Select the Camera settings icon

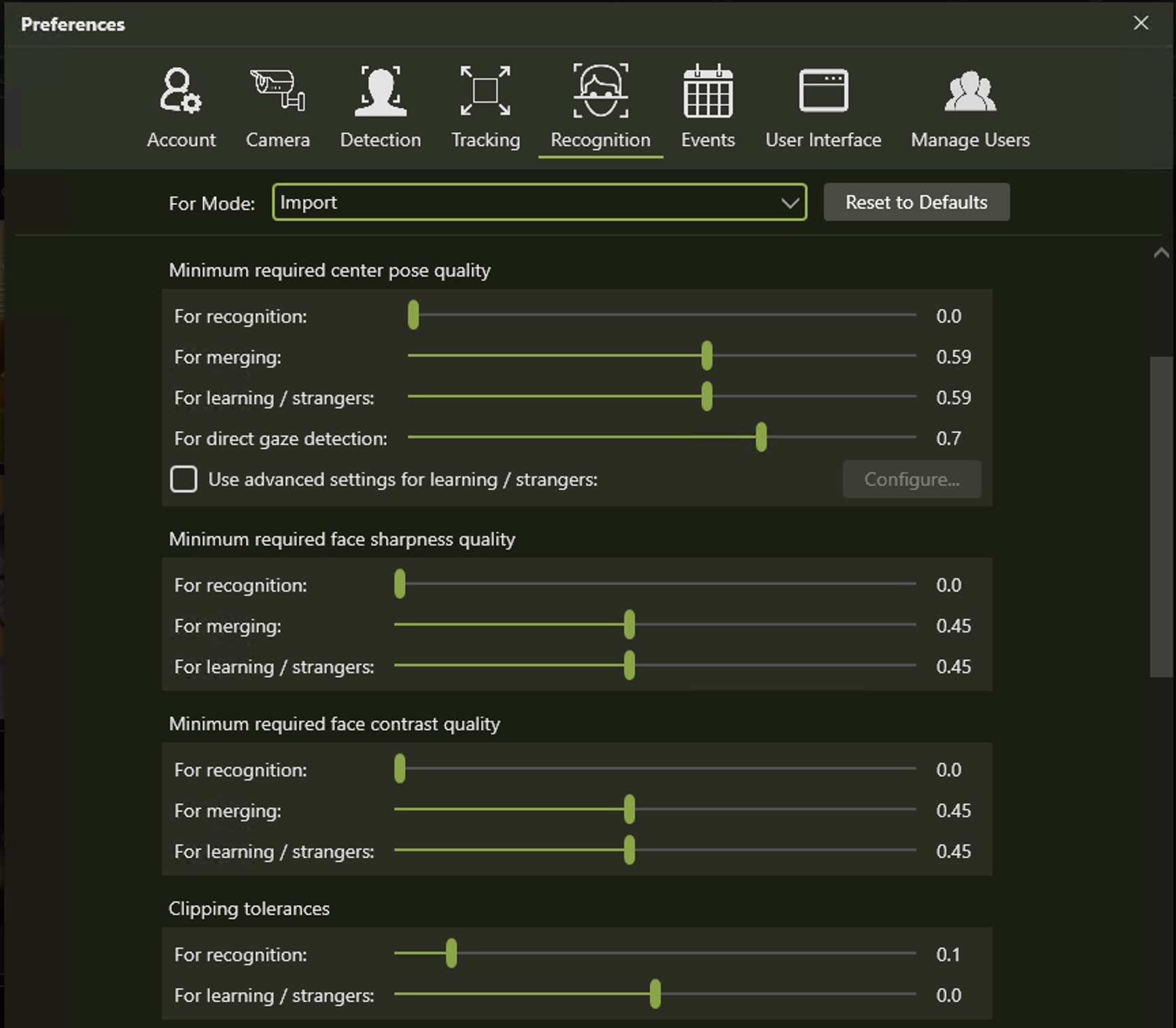(x=277, y=91)
